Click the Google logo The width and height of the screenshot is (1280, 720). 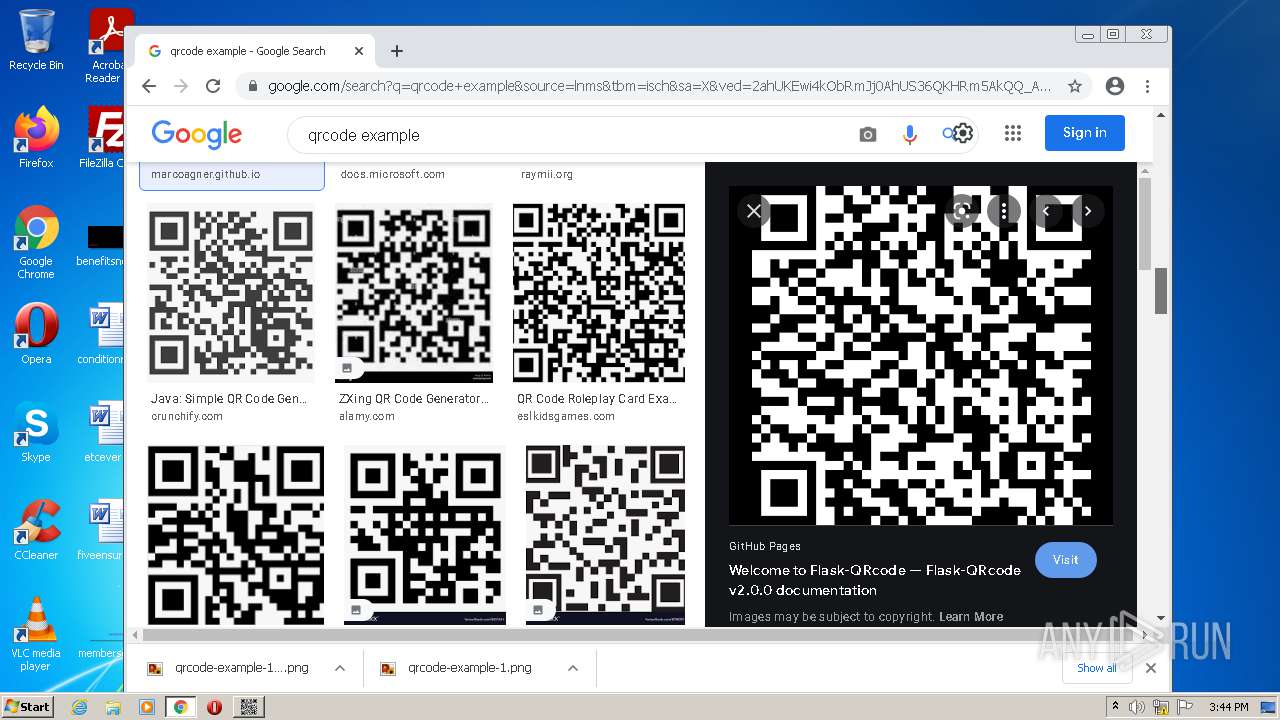(197, 134)
